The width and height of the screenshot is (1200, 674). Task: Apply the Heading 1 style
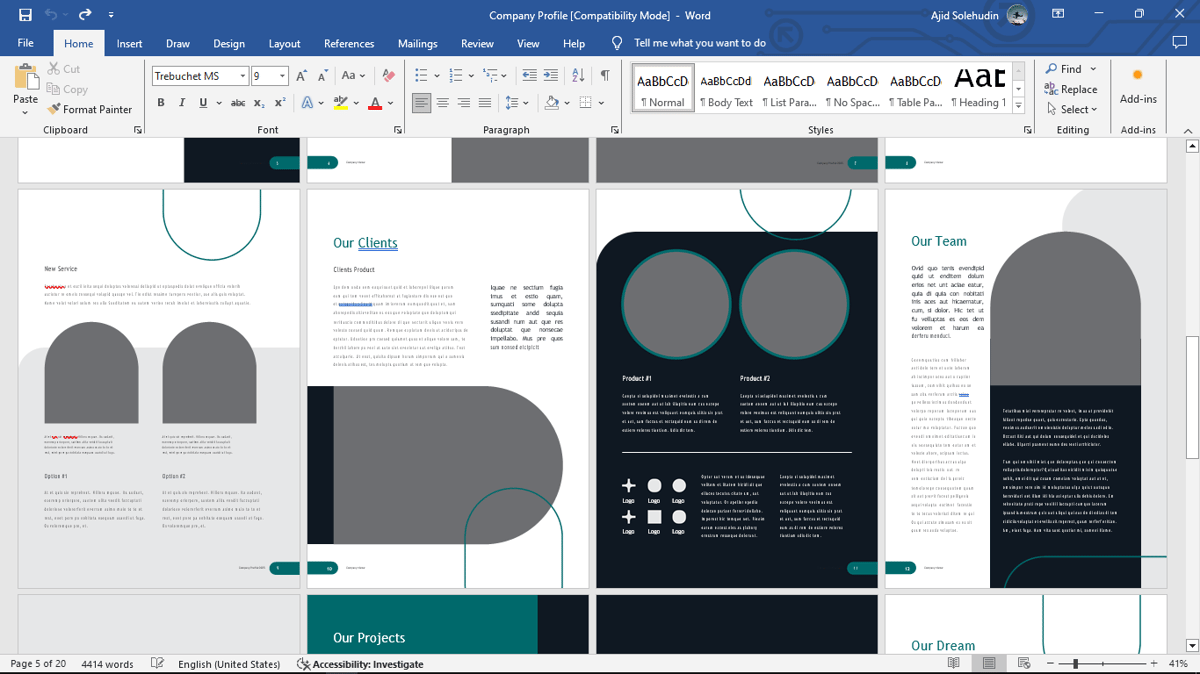(x=977, y=88)
